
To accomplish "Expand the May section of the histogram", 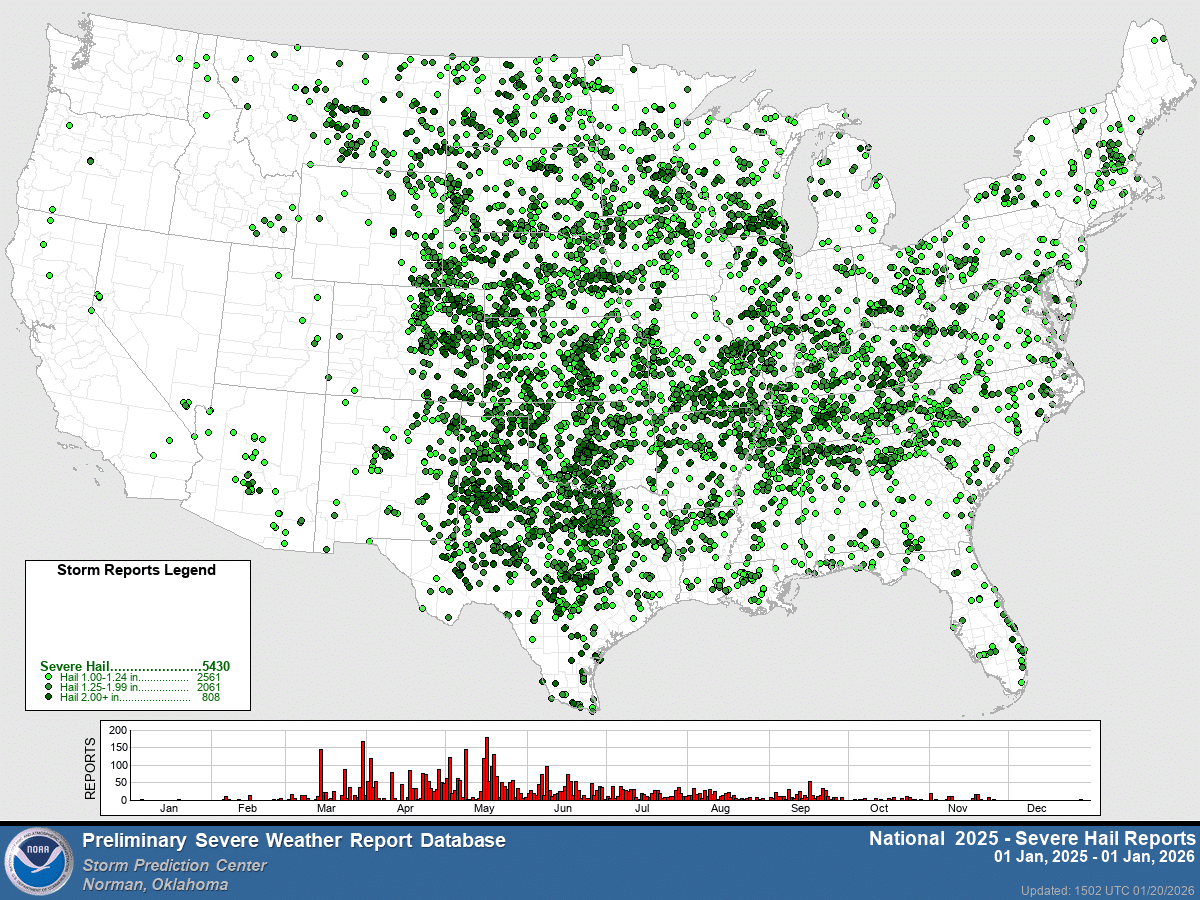I will point(486,806).
